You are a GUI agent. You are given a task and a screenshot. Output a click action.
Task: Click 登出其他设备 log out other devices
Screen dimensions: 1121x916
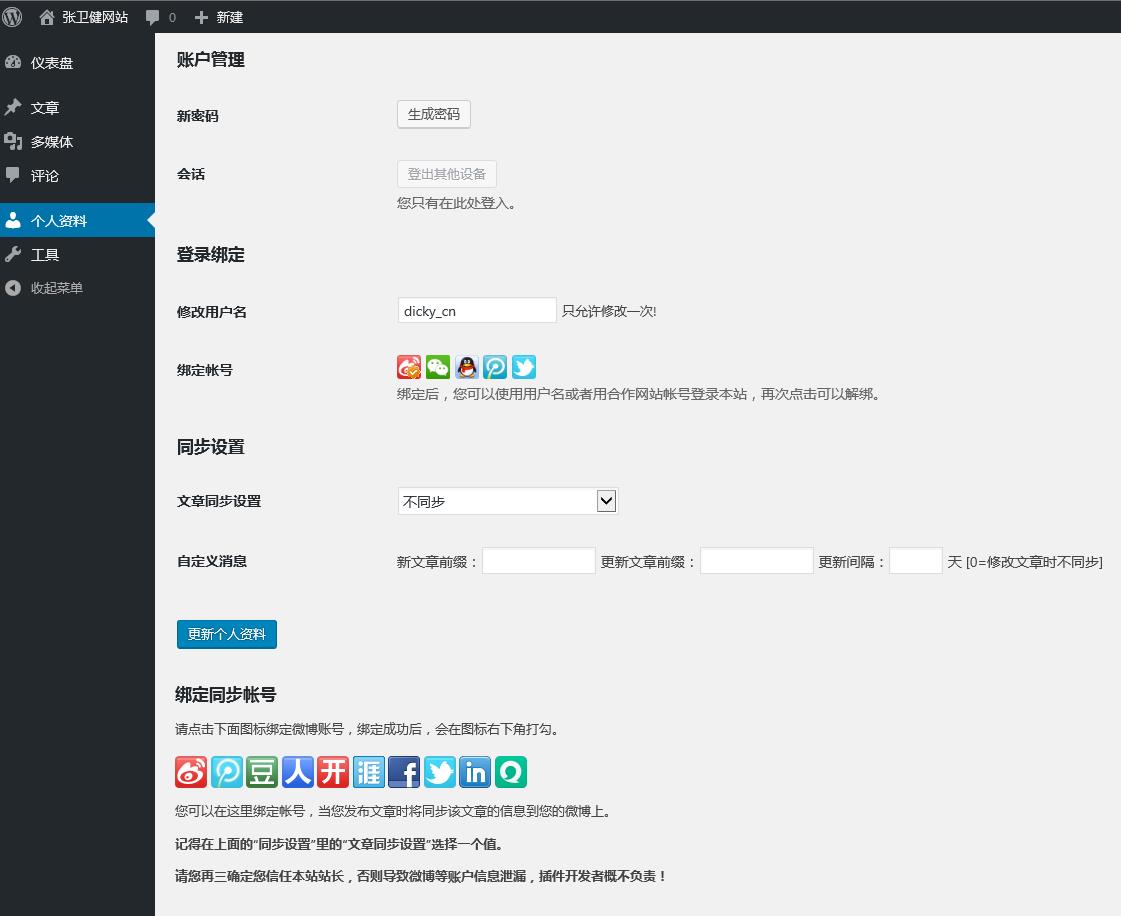[447, 174]
